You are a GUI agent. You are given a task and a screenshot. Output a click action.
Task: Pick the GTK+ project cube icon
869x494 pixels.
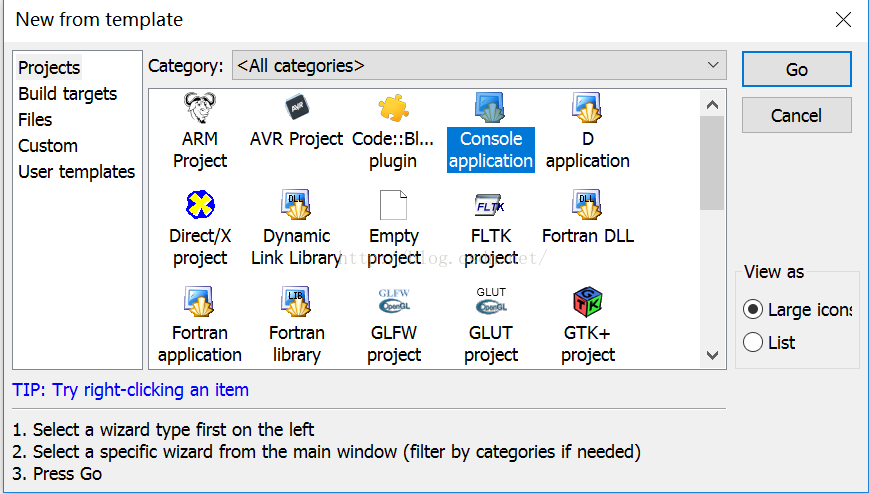point(587,302)
